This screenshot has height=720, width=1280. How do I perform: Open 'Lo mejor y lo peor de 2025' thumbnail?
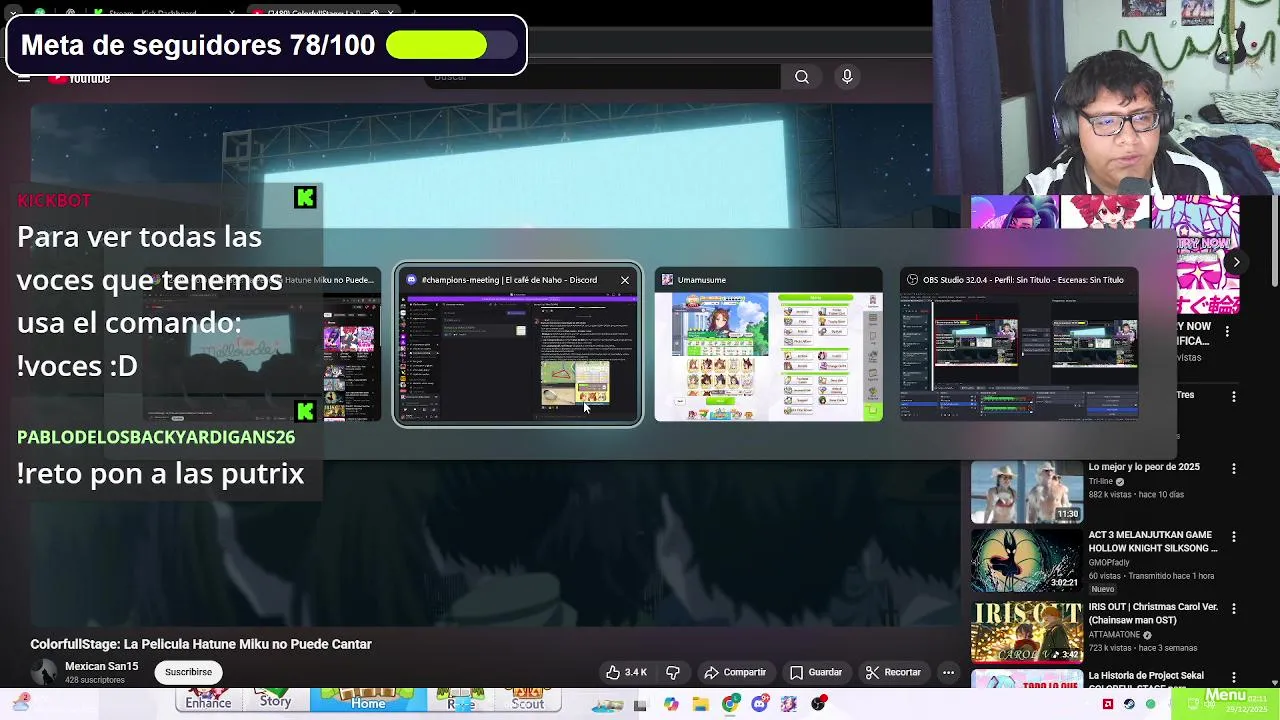coord(1026,491)
